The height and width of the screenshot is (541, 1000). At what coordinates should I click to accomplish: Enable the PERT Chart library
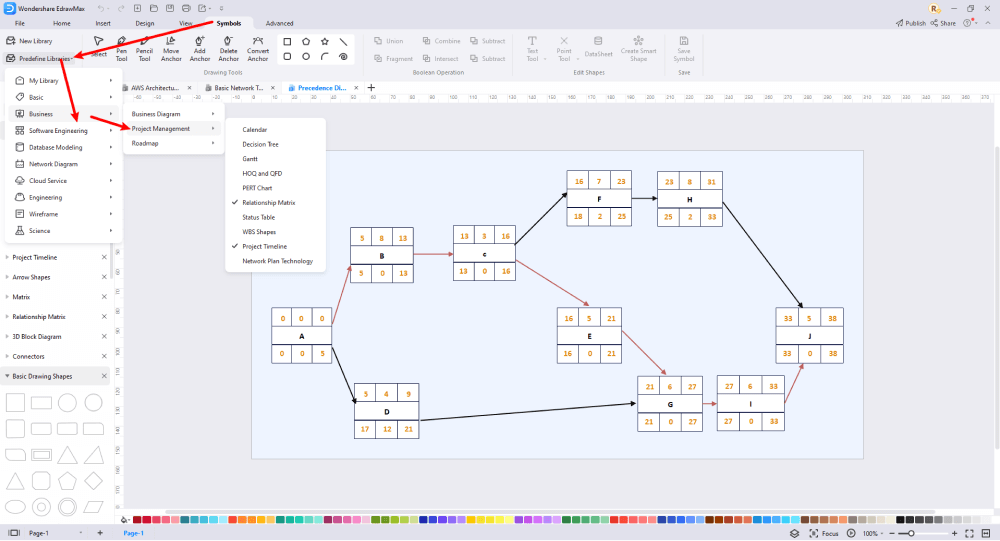pos(257,188)
